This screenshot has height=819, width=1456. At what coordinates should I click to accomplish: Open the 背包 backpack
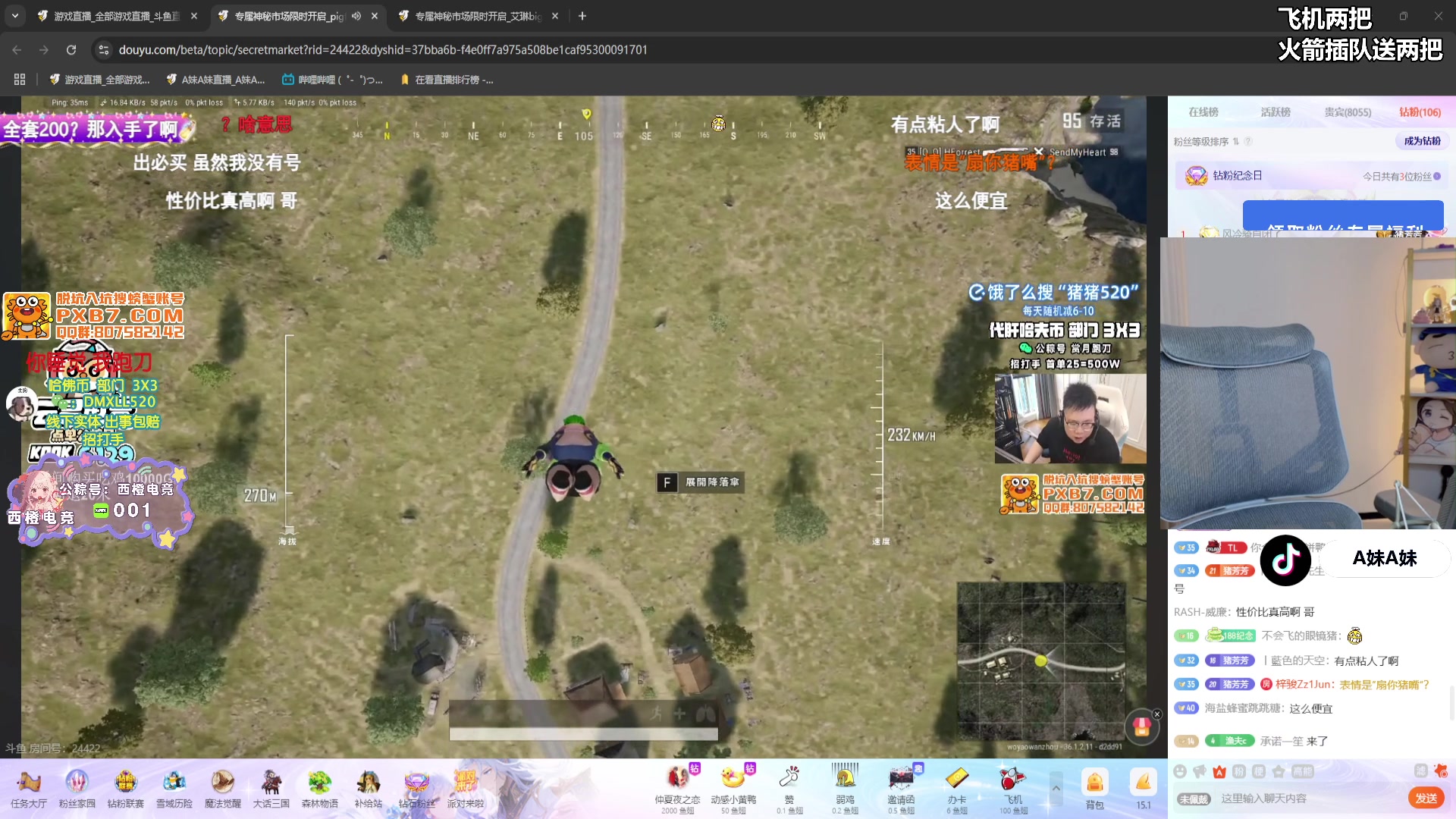1094,789
